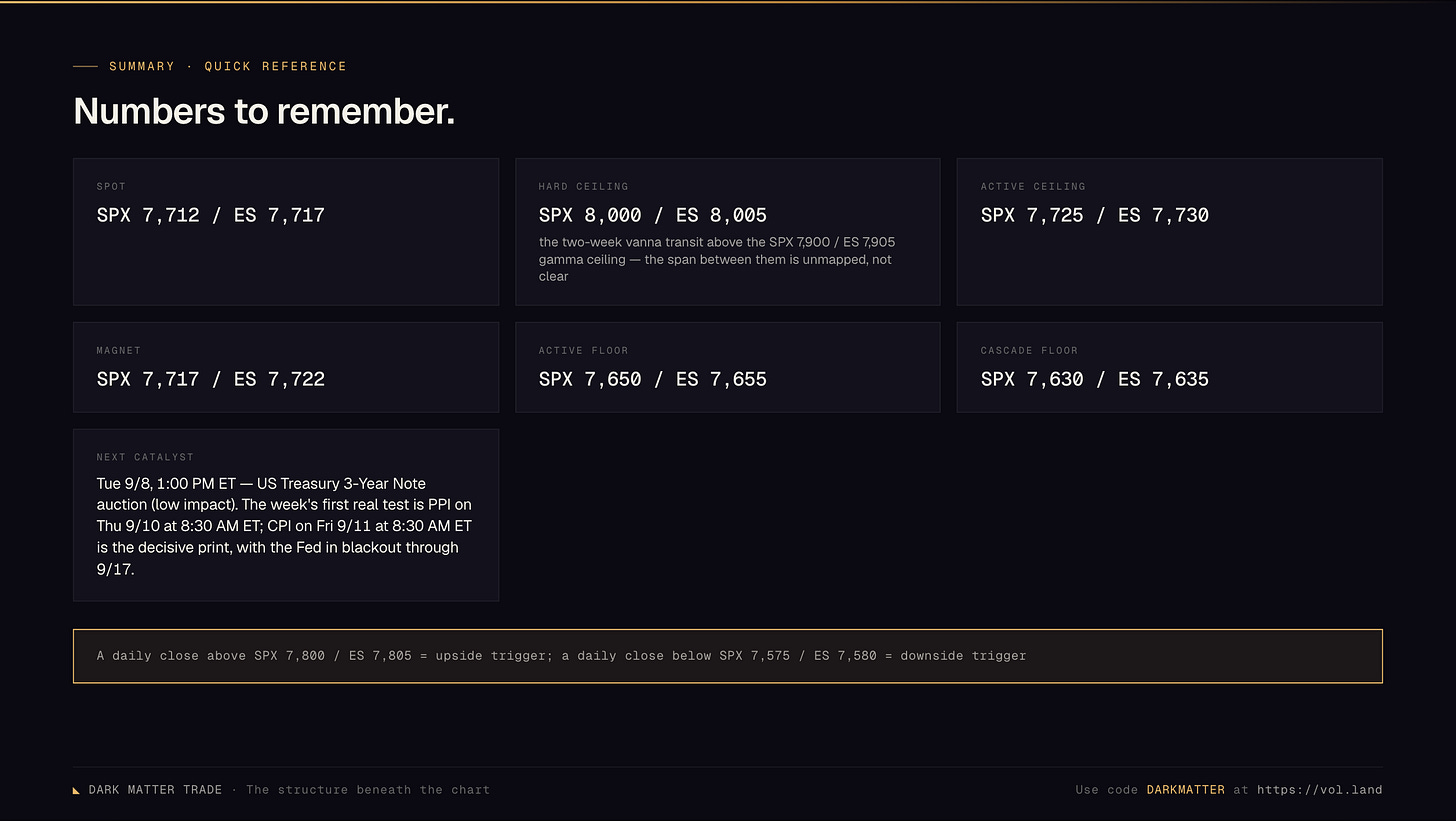Select the Cascade Floor label text
Viewport: 1456px width, 821px height.
[x=1029, y=350]
